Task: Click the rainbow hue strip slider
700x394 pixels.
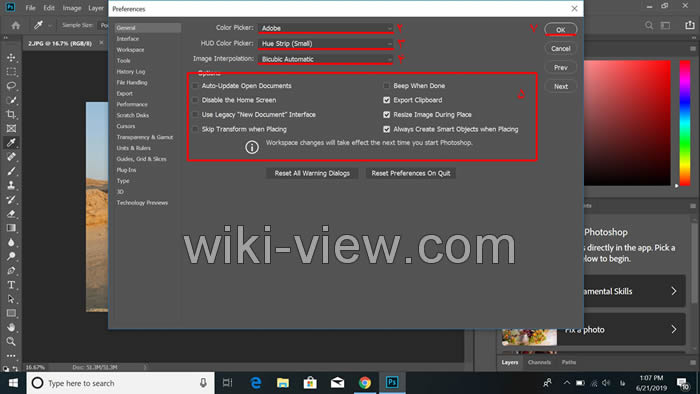Action: pyautogui.click(x=685, y=123)
